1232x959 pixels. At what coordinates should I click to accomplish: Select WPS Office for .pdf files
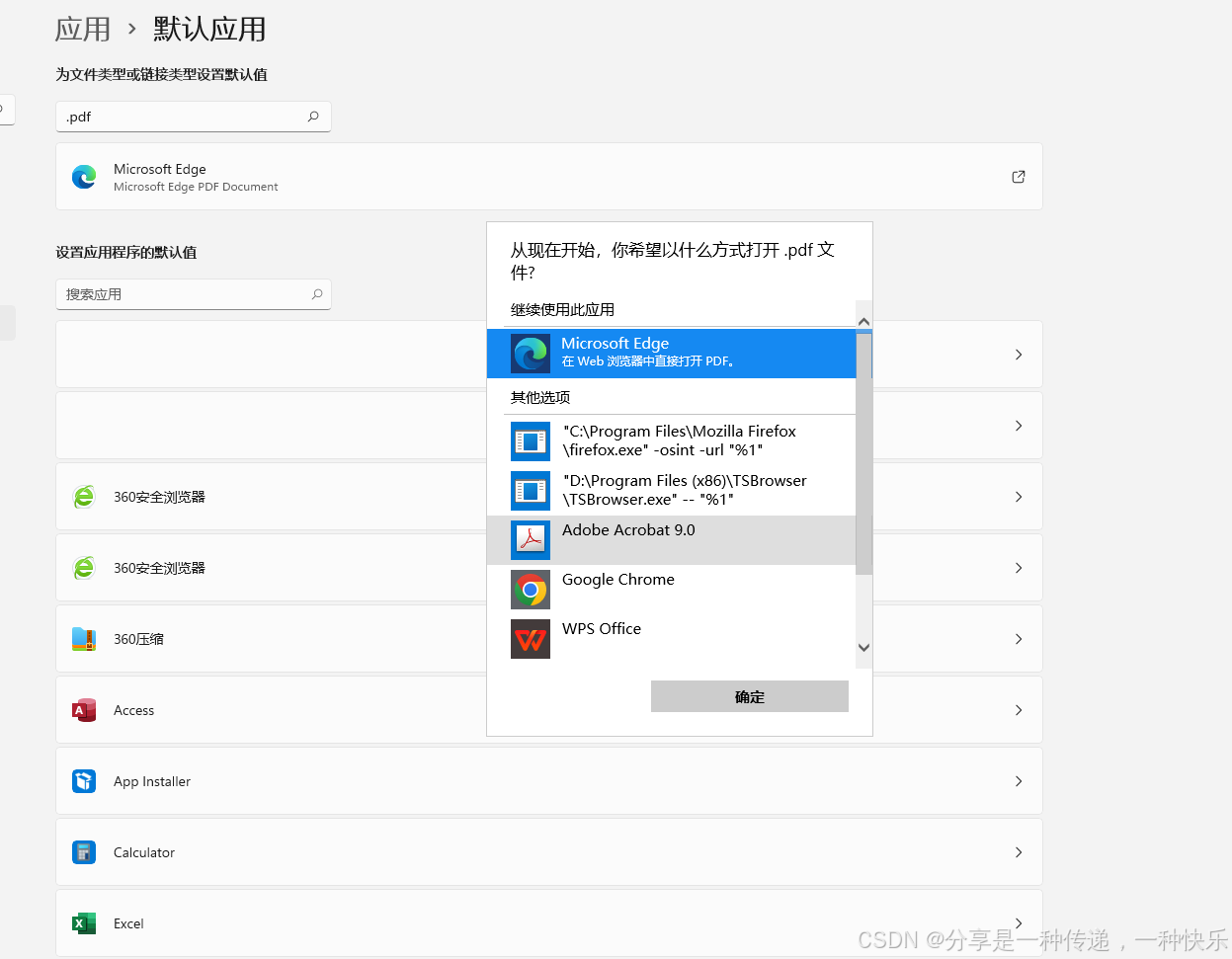672,639
